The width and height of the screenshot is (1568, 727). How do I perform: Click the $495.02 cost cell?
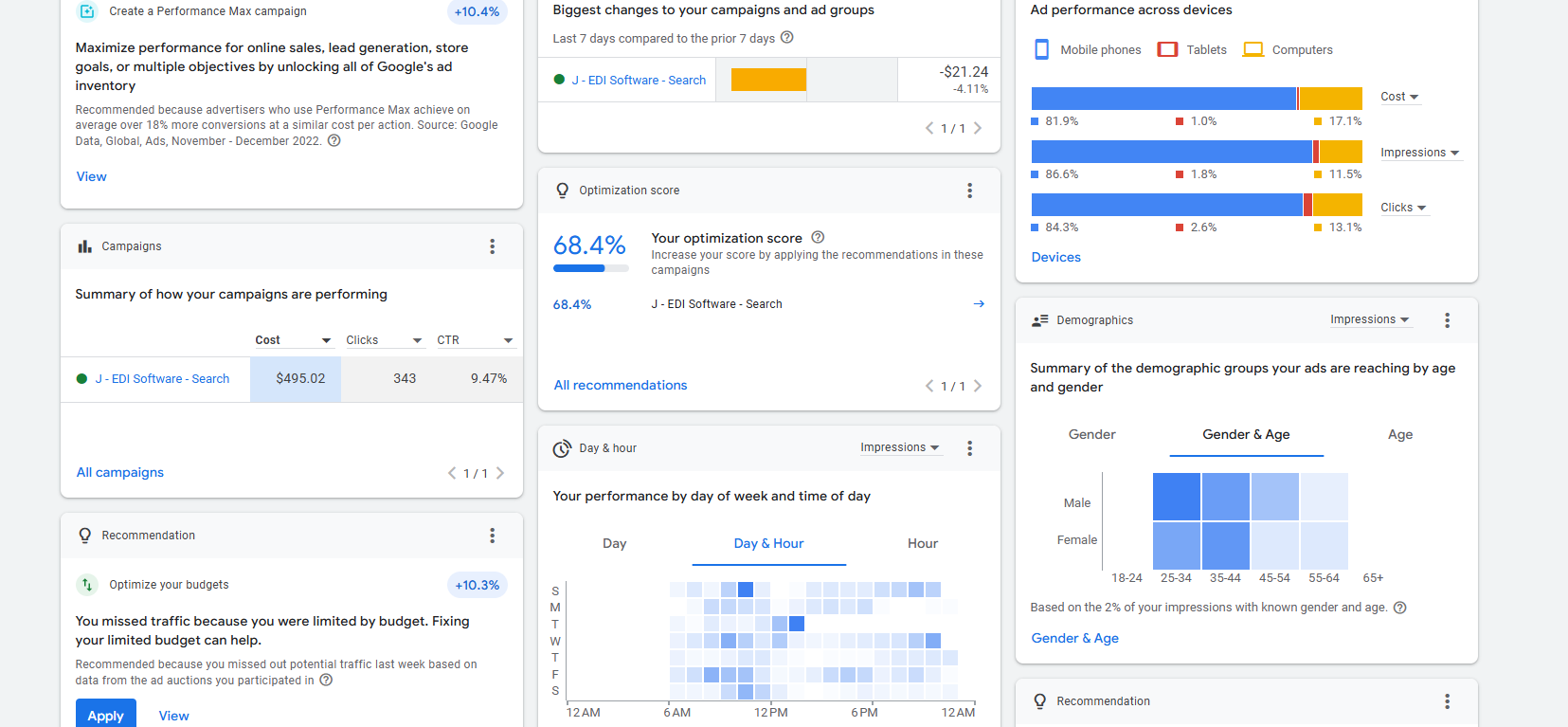click(296, 379)
